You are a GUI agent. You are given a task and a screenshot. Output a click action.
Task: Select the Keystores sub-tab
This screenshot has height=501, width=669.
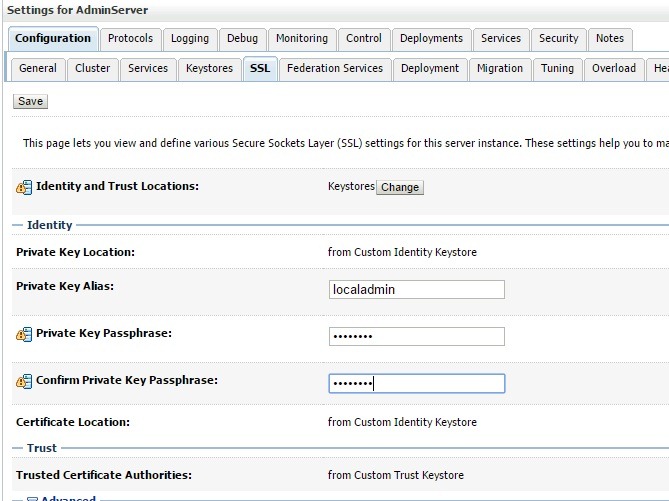(x=209, y=69)
